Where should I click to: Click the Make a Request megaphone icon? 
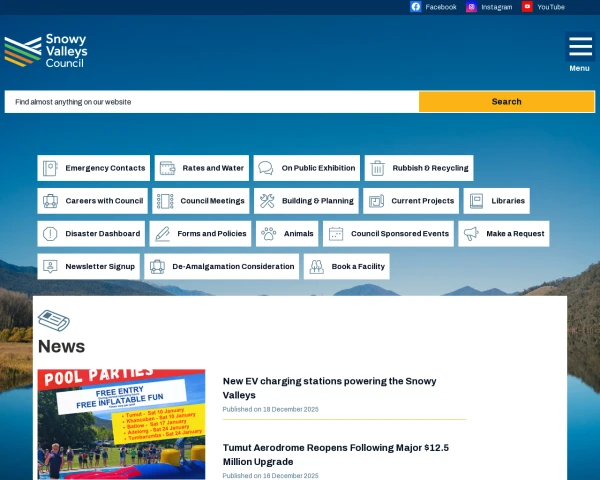(471, 234)
